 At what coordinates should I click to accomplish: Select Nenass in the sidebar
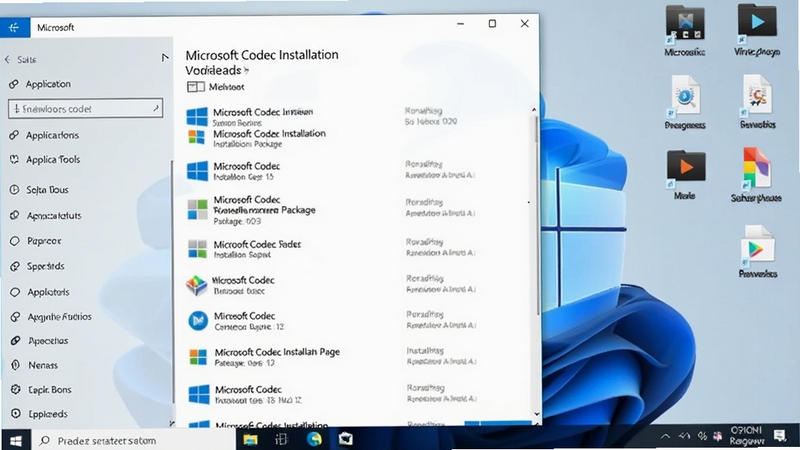[43, 365]
